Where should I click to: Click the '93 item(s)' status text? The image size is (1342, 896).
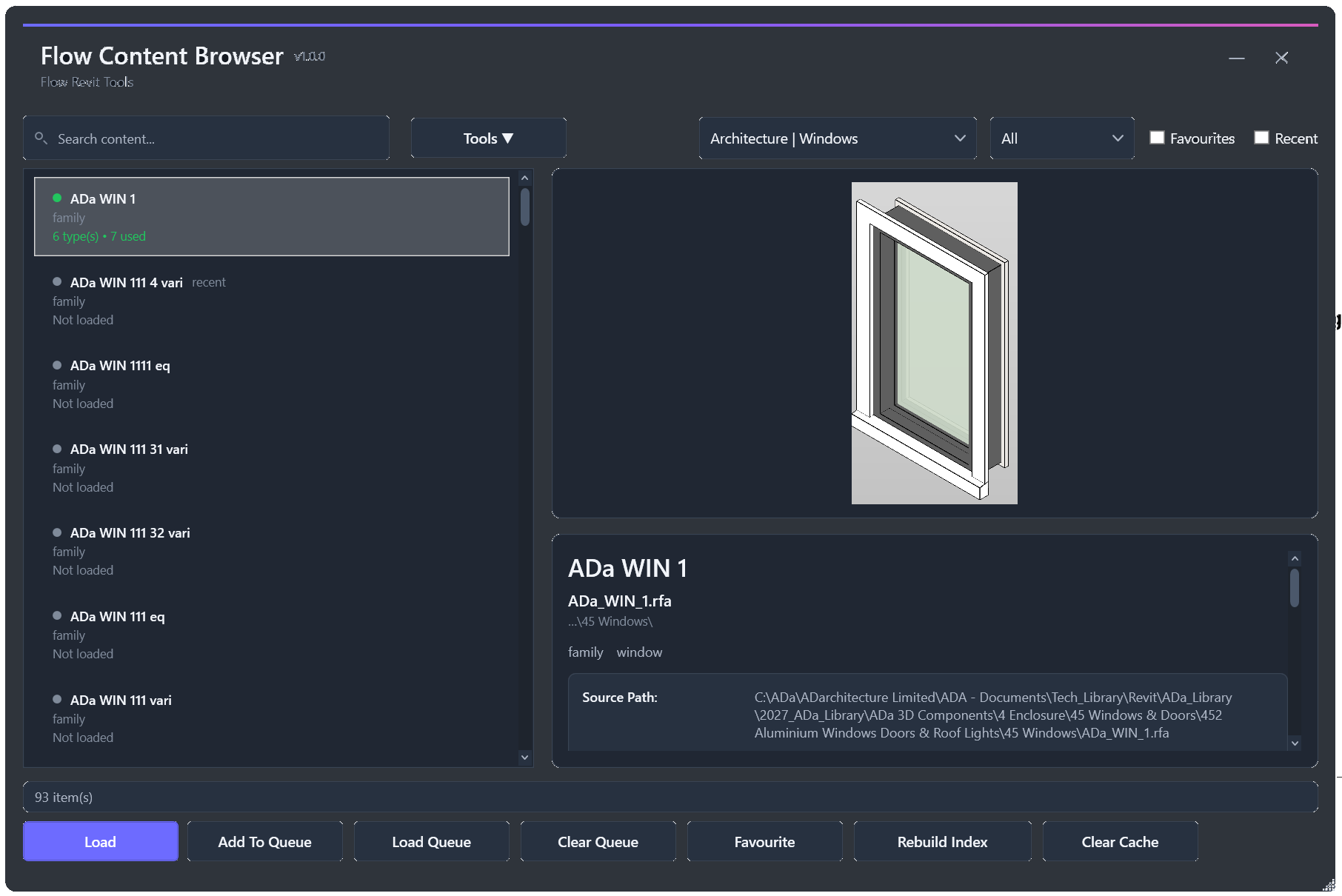click(x=64, y=797)
